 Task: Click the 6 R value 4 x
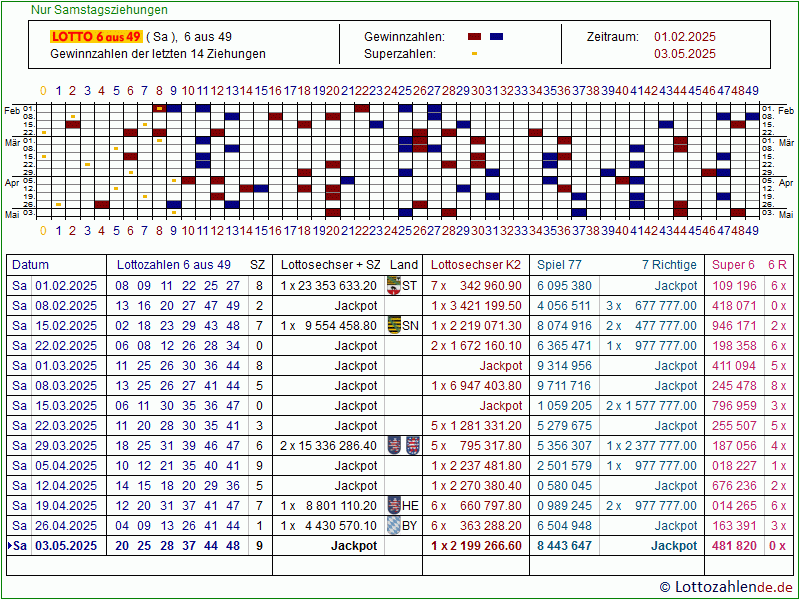coord(779,445)
